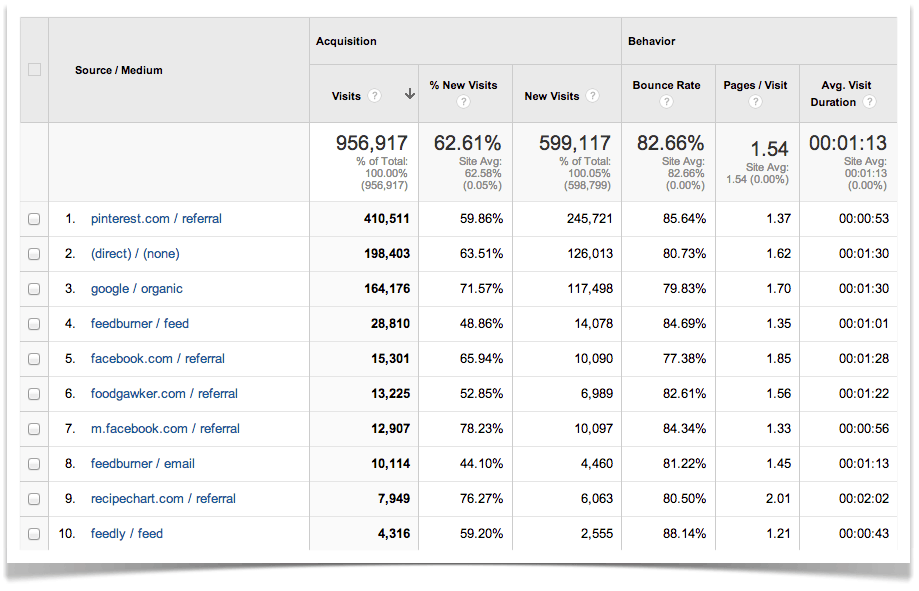Open the Bounce Rate help tooltip
The height and width of the screenshot is (591, 919).
(x=666, y=101)
